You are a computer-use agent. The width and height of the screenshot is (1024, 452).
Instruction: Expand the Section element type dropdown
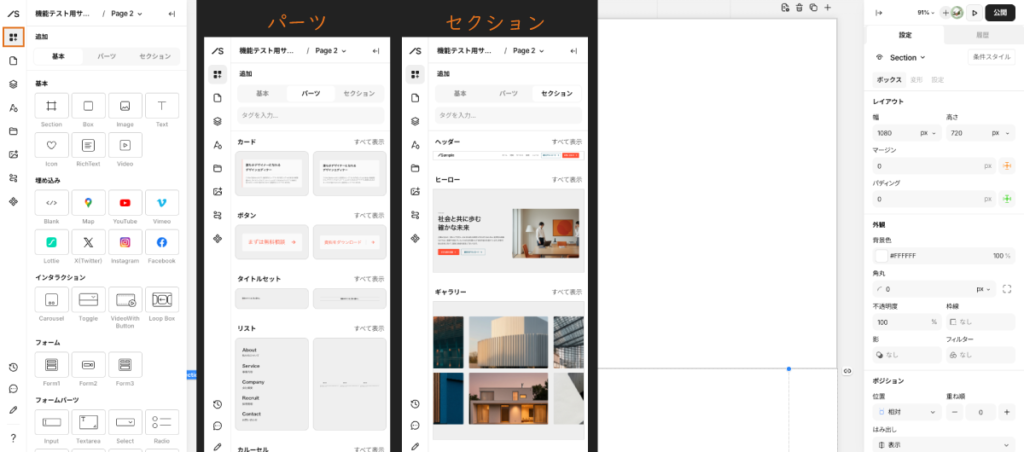pyautogui.click(x=908, y=57)
